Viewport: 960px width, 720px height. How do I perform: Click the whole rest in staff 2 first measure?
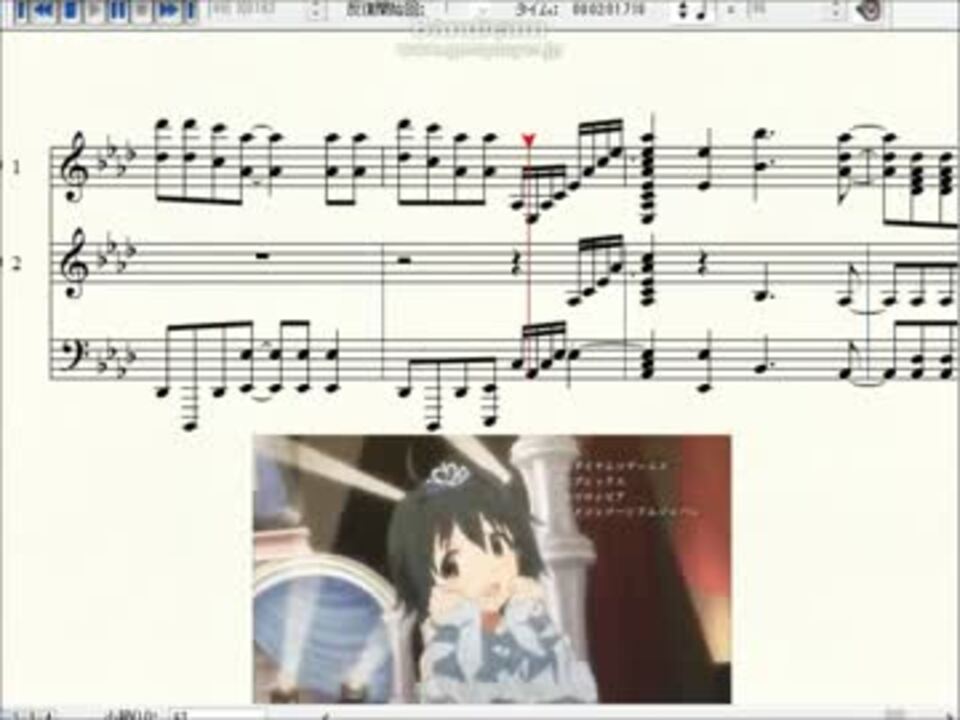tap(262, 256)
